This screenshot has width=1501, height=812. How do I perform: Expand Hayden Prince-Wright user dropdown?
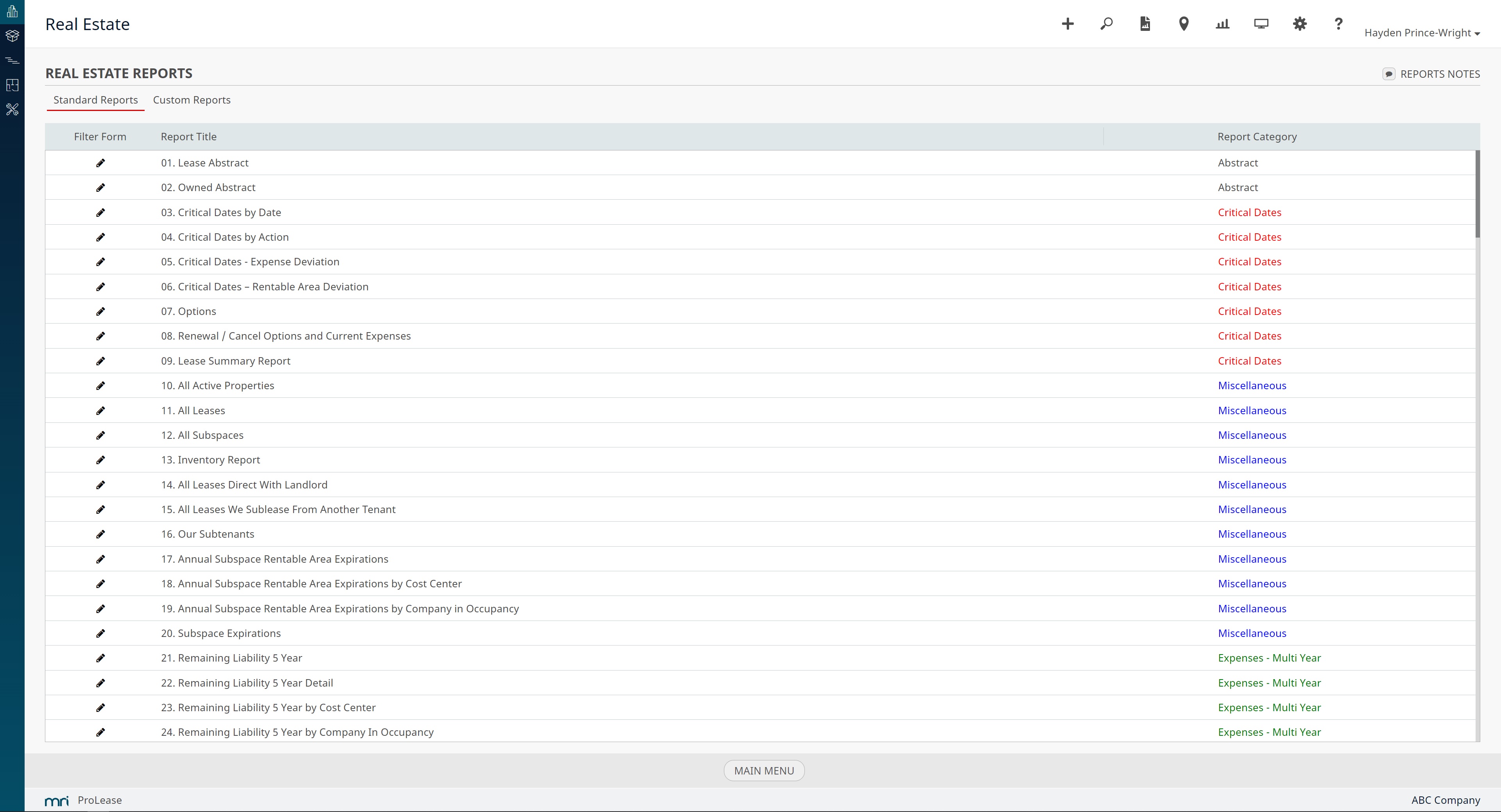1422,33
